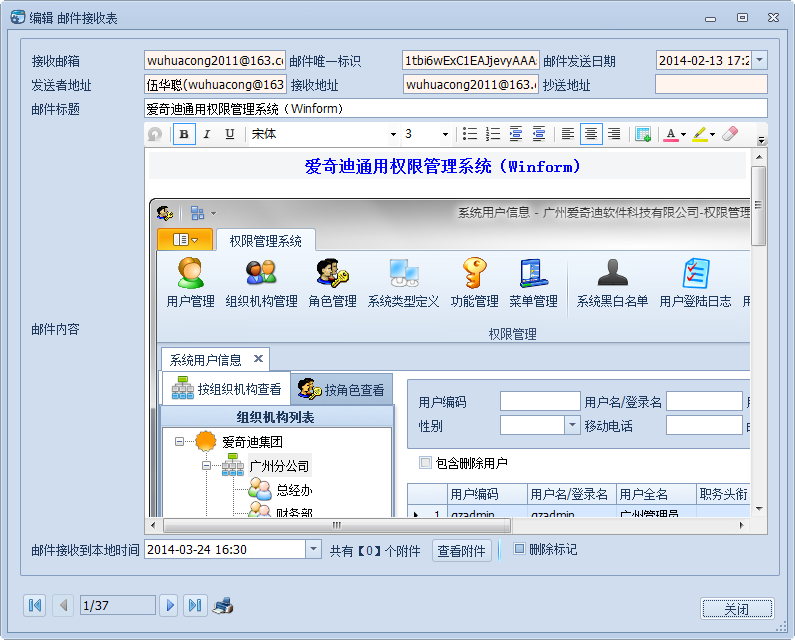This screenshot has height=640, width=795.
Task: Toggle underline formatting
Action: click(230, 134)
